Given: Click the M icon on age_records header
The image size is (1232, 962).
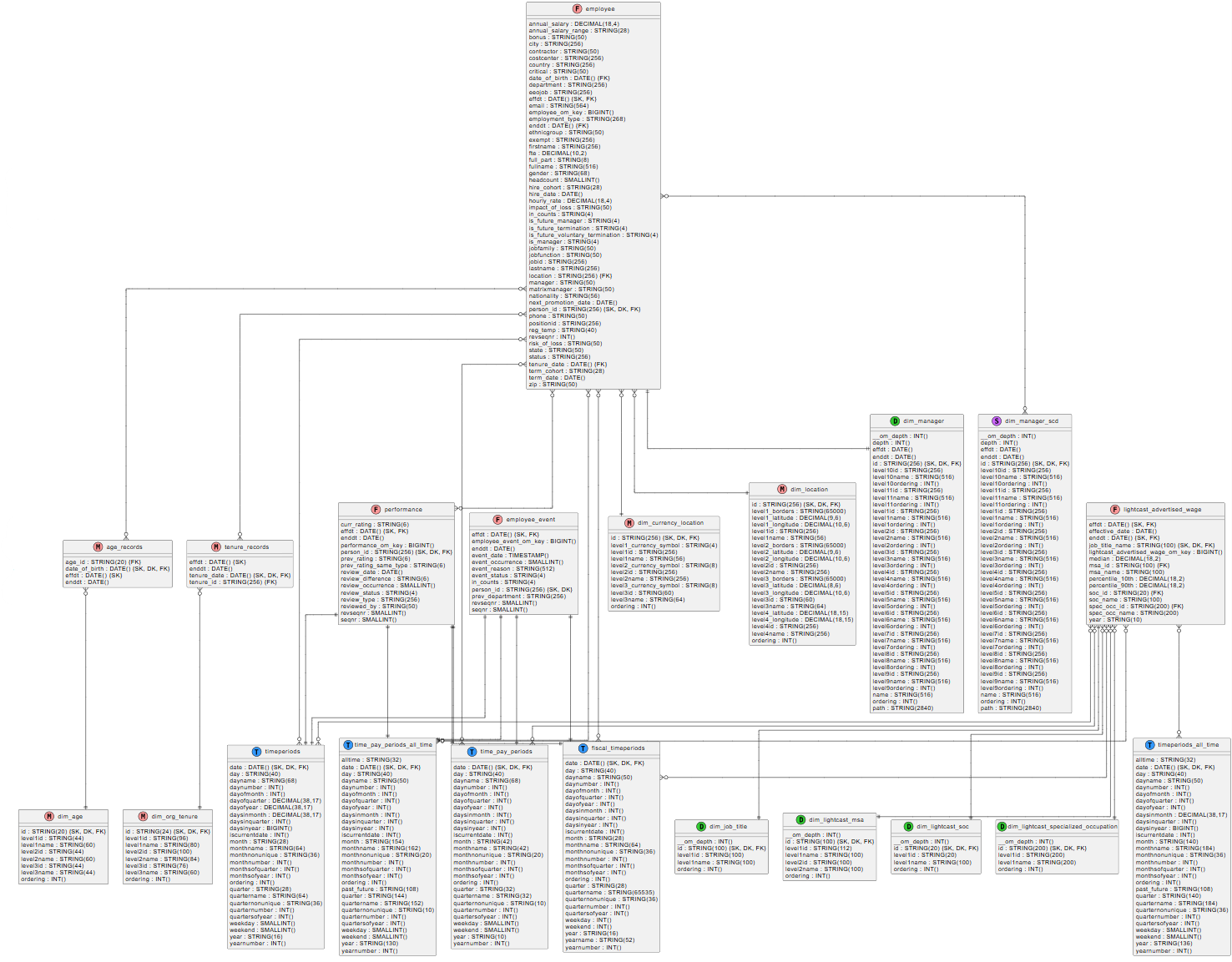Looking at the screenshot, I should point(98,547).
